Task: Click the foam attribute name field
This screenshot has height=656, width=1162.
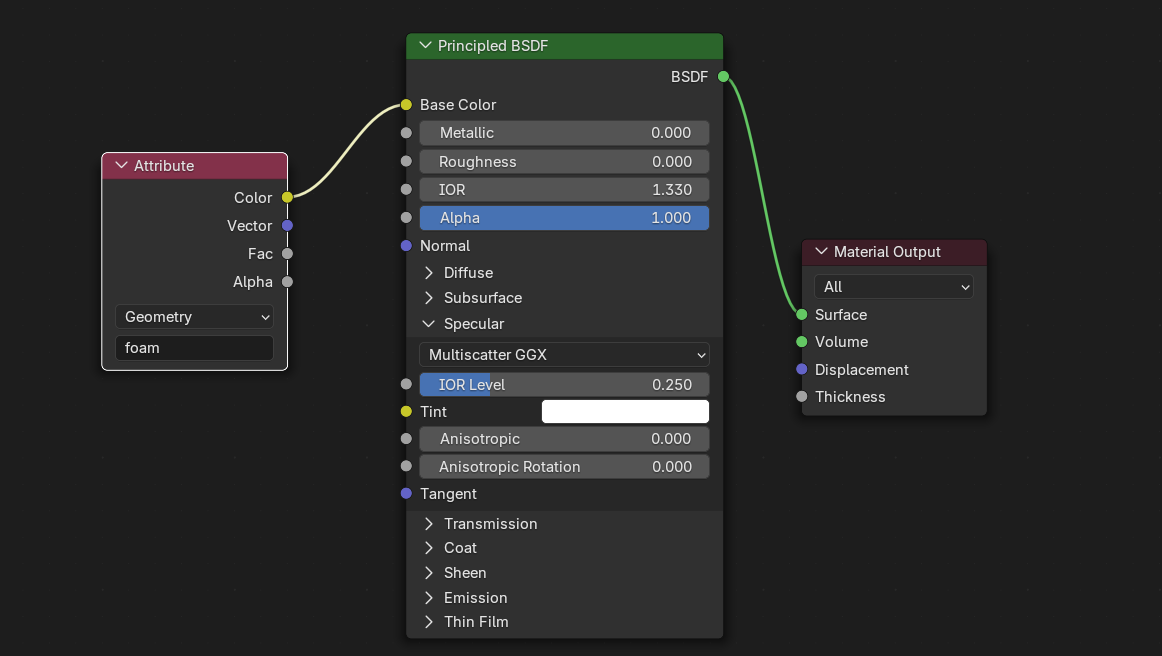Action: (x=194, y=348)
